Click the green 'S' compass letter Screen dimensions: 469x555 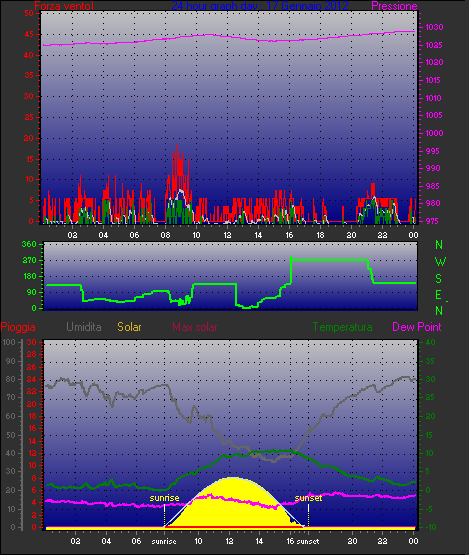pos(439,279)
